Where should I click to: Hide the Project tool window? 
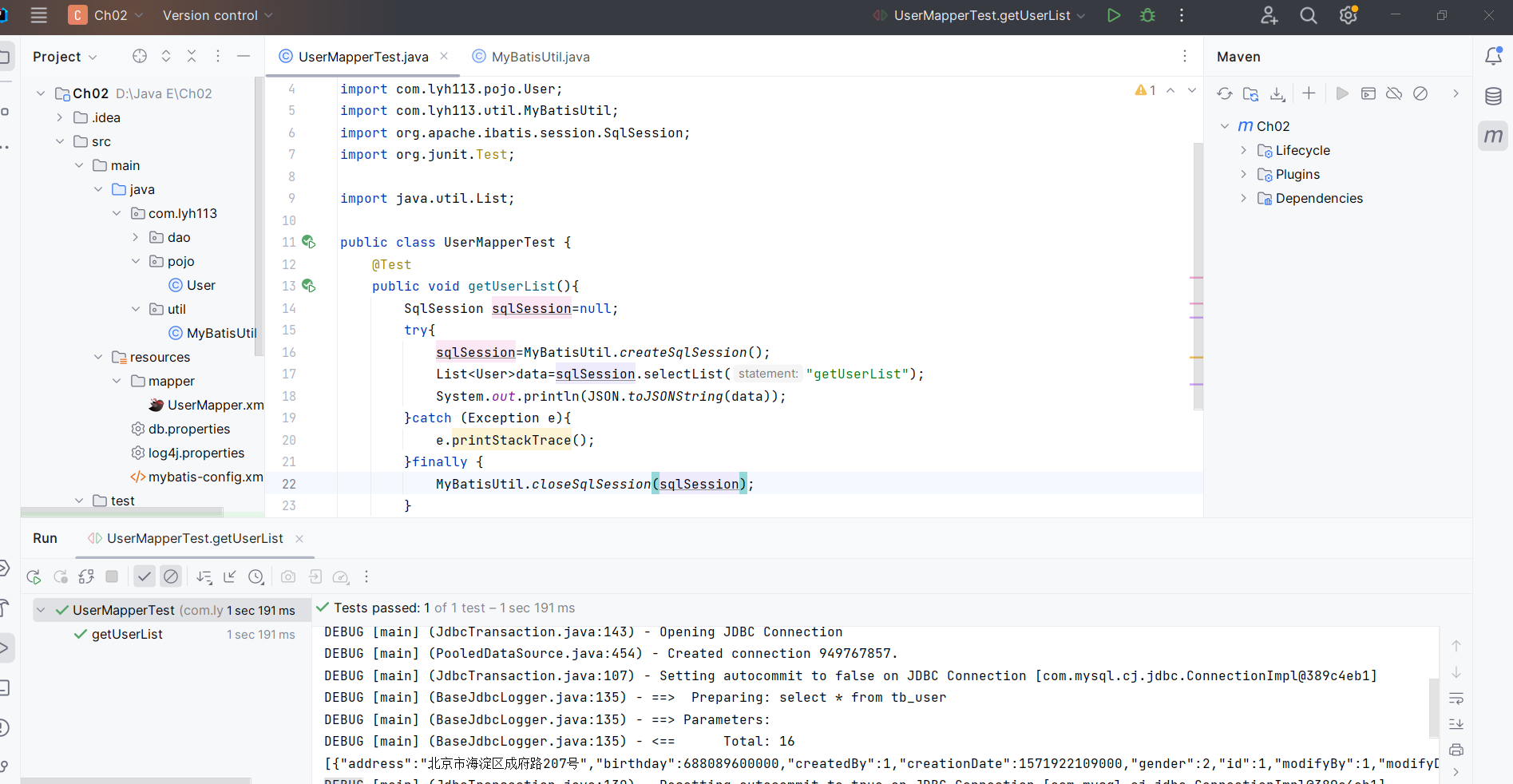pos(244,56)
